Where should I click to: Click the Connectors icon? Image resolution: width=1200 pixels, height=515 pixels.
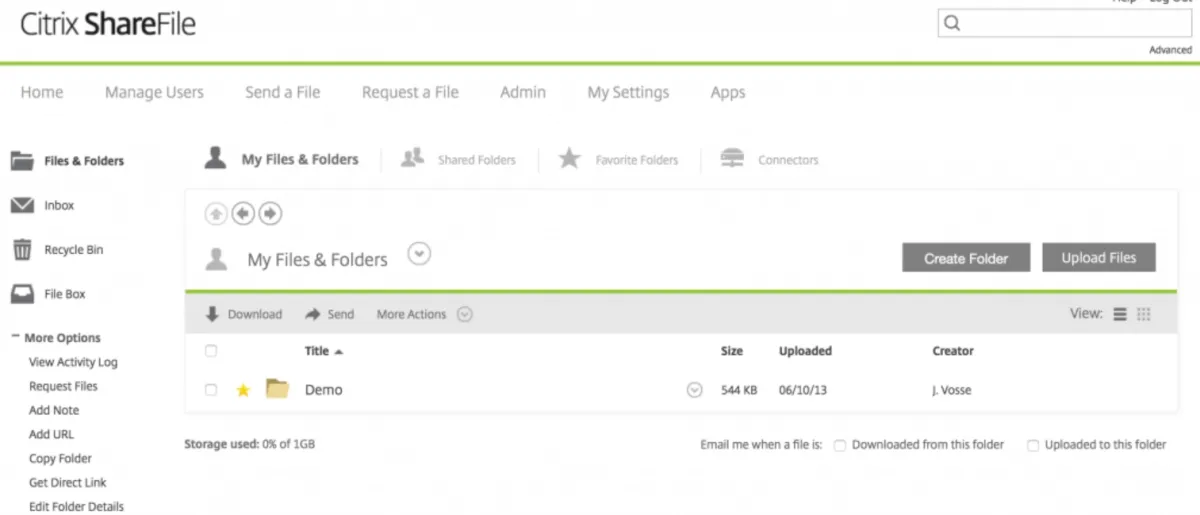click(732, 158)
